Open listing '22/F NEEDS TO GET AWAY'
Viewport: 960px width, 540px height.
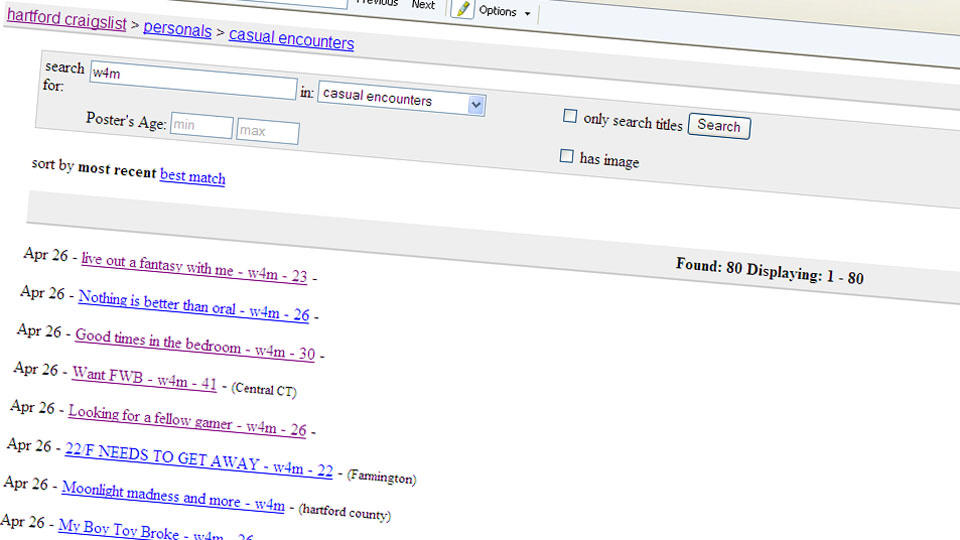tap(198, 460)
